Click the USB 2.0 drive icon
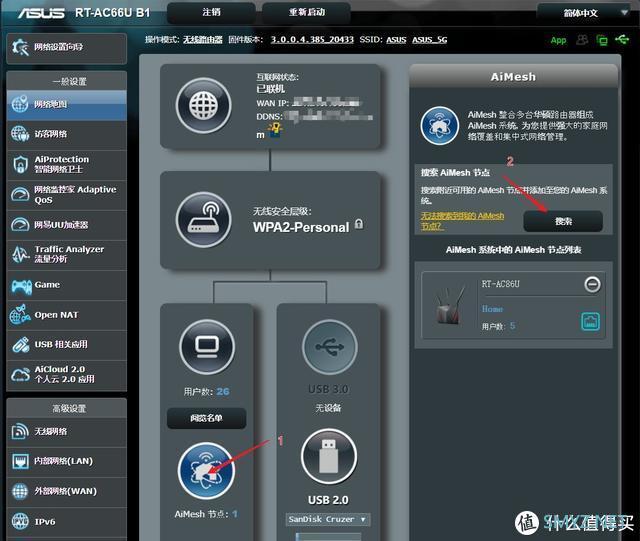 coord(329,456)
